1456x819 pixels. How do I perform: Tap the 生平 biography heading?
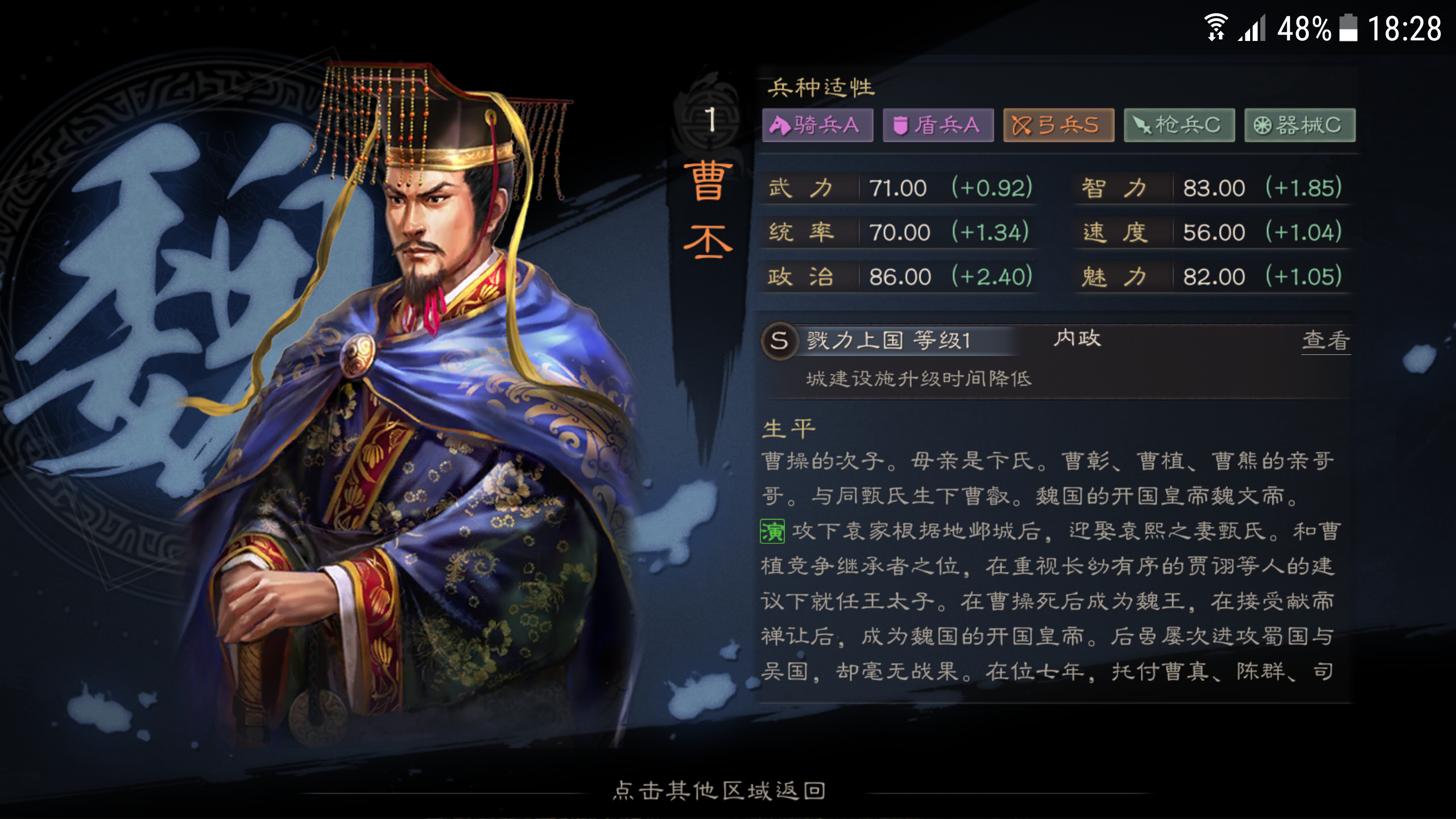coord(788,428)
